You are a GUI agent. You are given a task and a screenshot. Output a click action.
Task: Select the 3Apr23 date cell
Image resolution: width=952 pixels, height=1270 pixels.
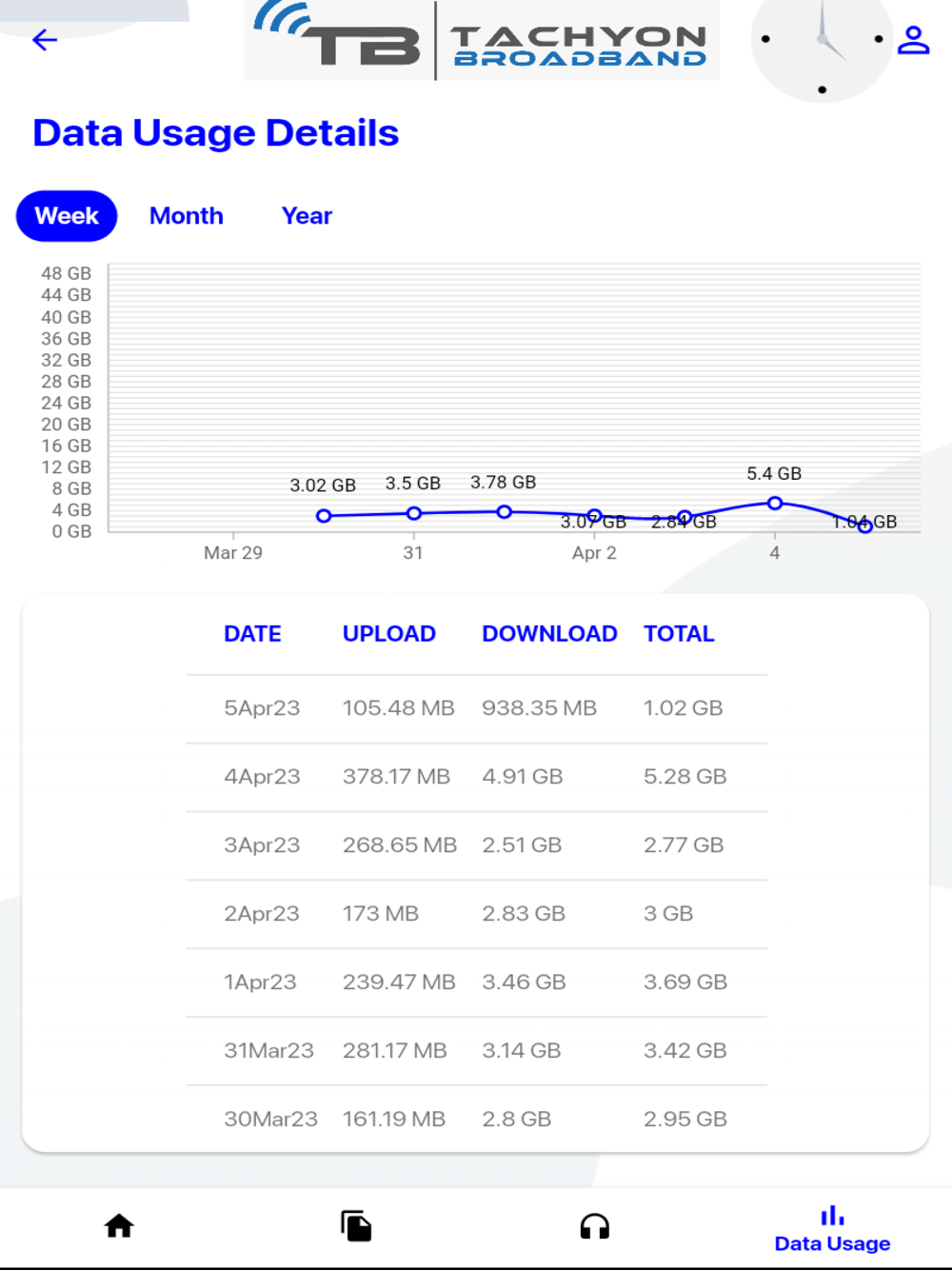(262, 845)
